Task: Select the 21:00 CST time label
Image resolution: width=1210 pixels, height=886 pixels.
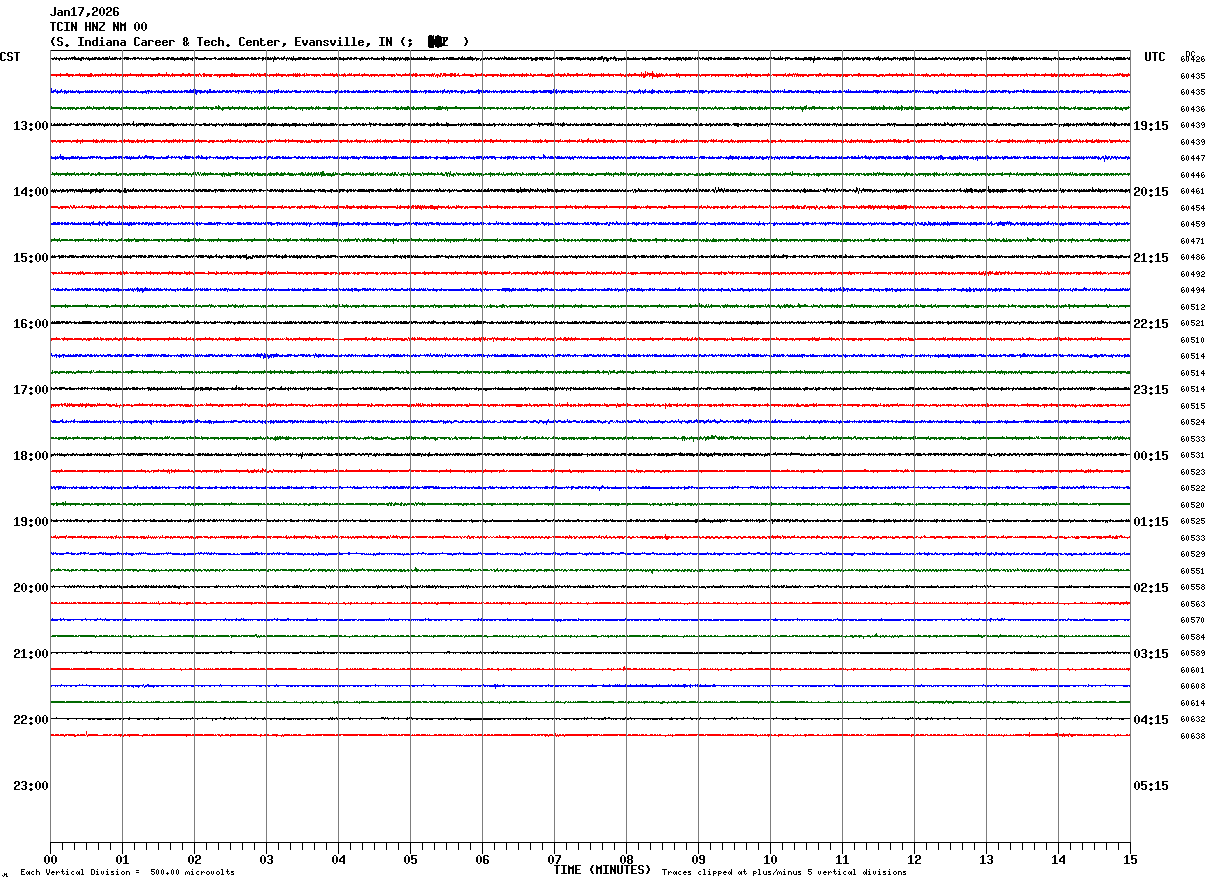Action: click(30, 654)
